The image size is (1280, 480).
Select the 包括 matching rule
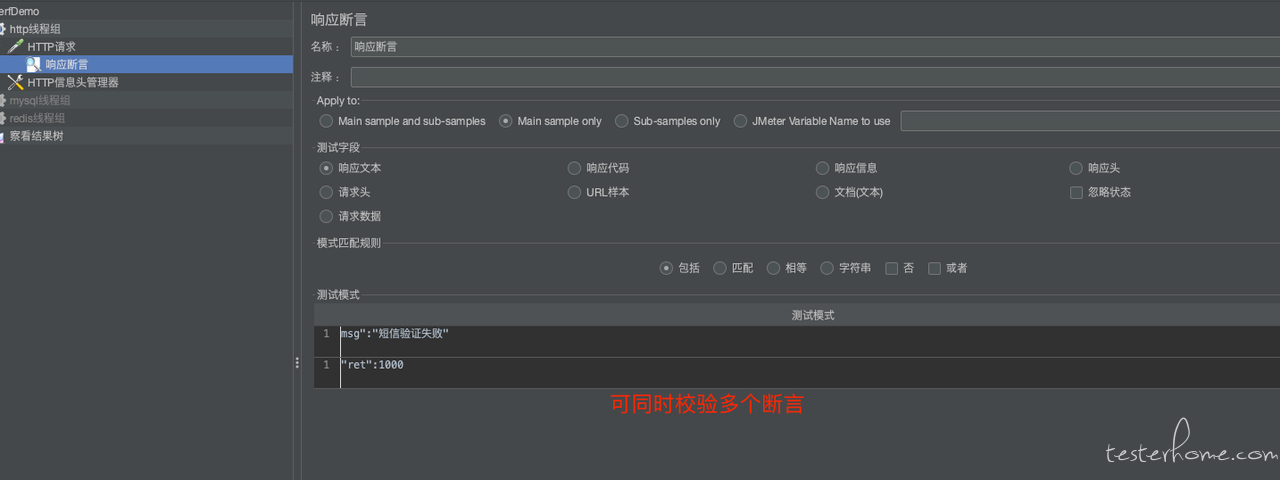(x=666, y=268)
